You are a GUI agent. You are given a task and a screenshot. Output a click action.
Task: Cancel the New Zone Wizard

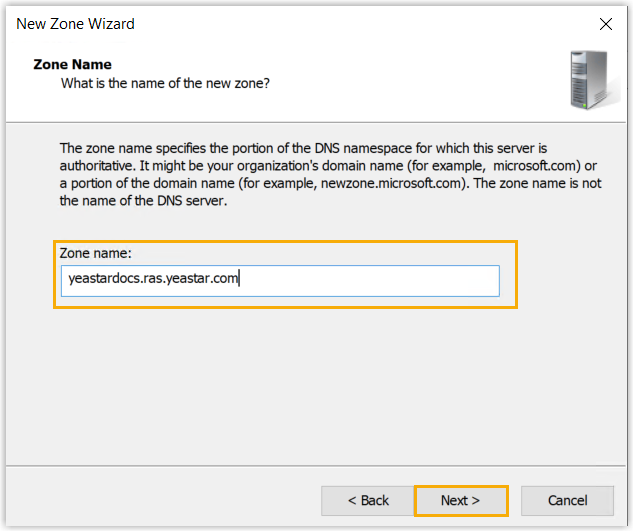pos(567,500)
